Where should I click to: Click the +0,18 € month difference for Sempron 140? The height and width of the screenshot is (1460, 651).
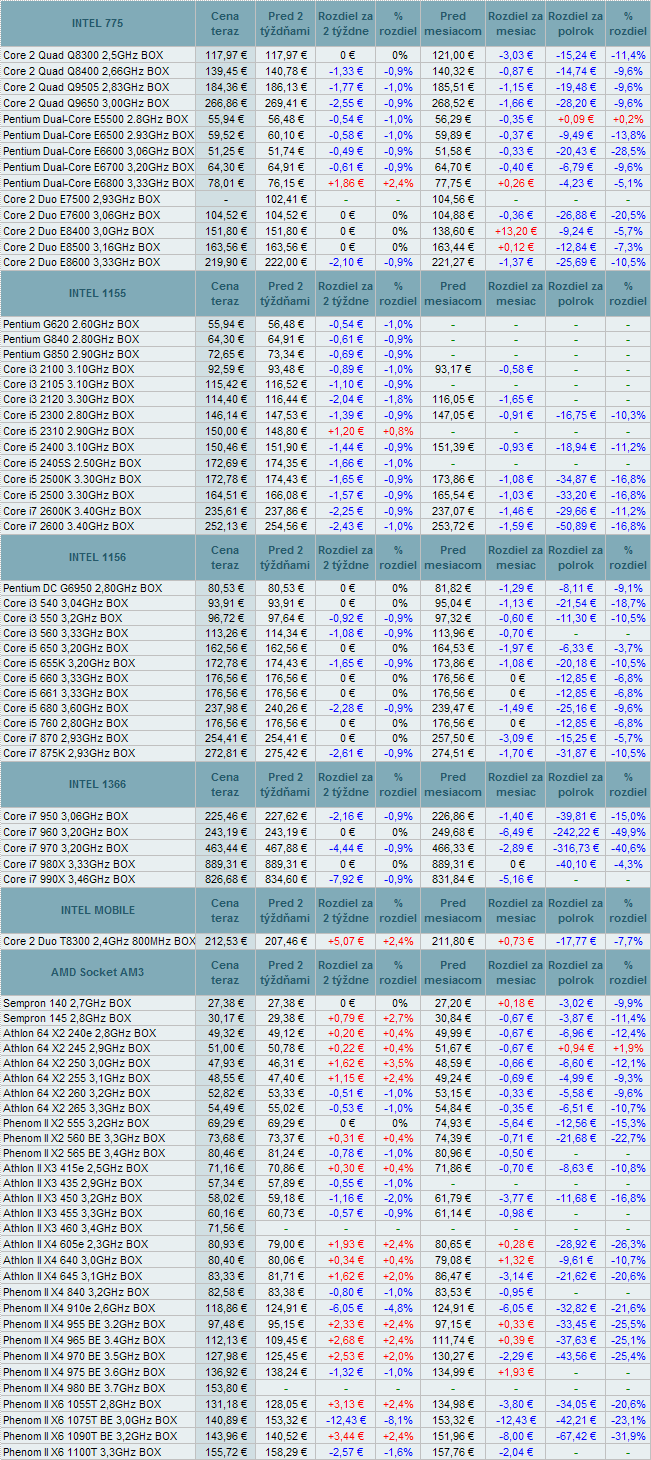pos(516,1003)
